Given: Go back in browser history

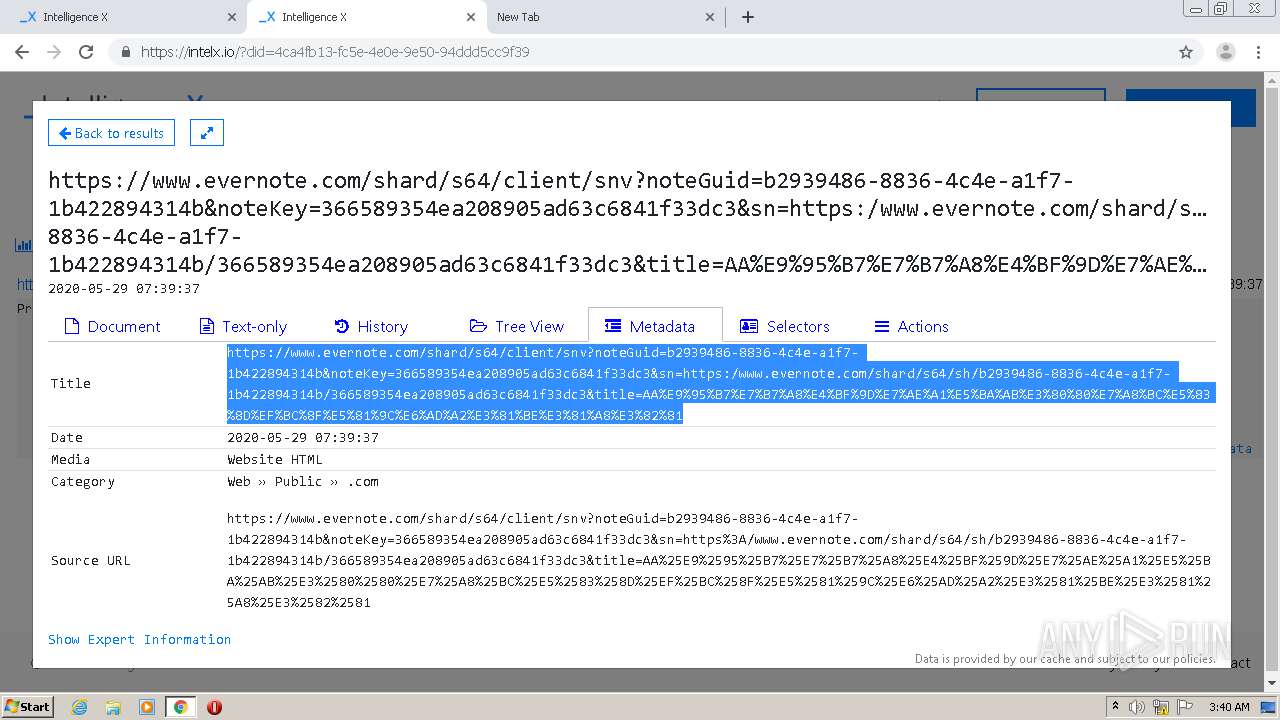Looking at the screenshot, I should pyautogui.click(x=22, y=52).
